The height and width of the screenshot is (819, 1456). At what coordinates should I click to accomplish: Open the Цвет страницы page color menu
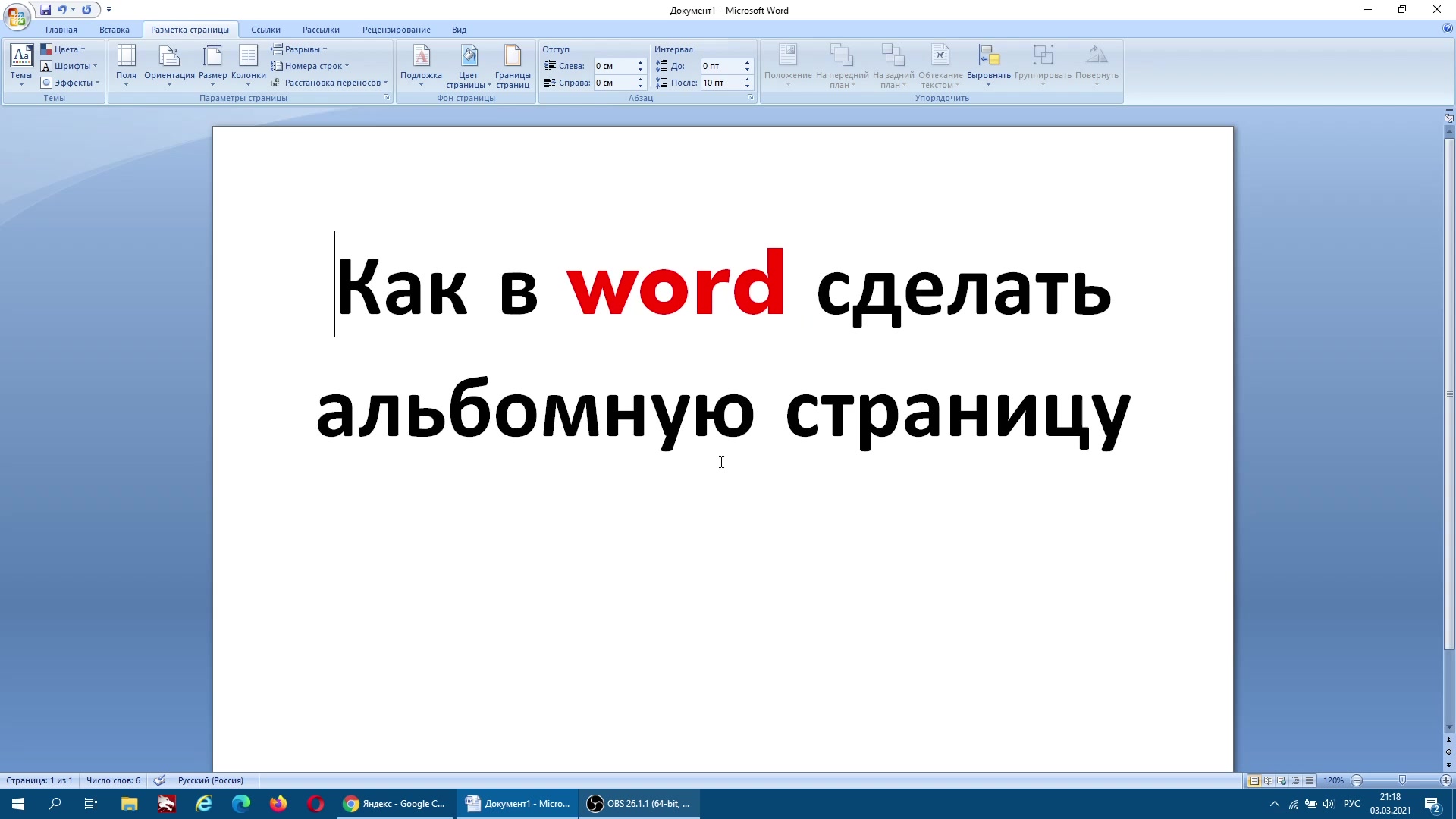[x=468, y=66]
